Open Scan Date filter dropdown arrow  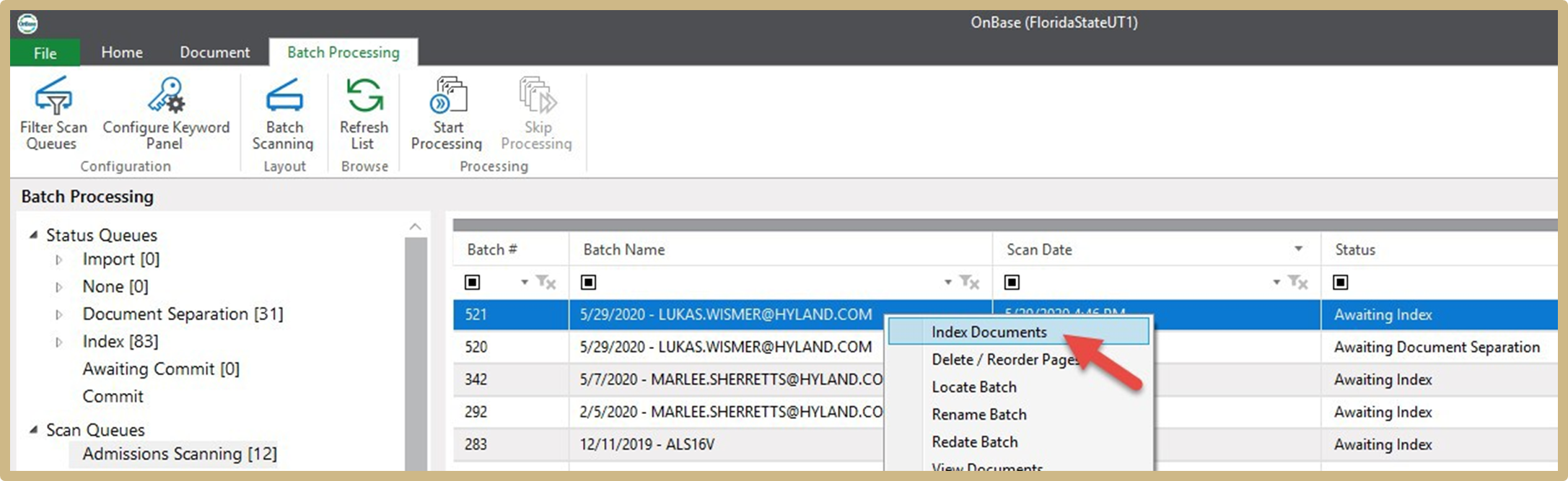[1276, 282]
